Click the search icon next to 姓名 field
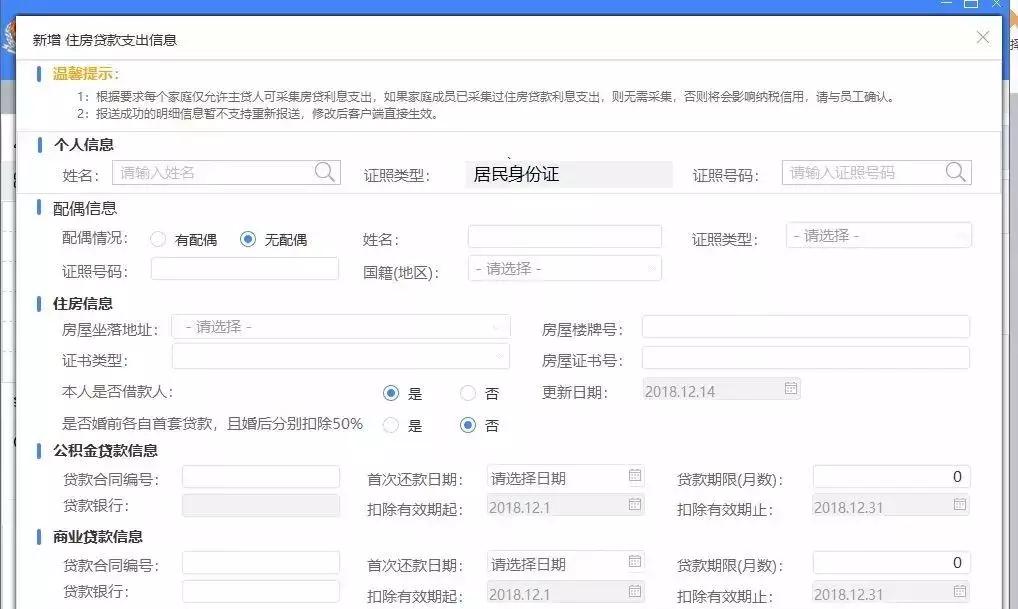Image resolution: width=1018 pixels, height=609 pixels. pos(324,172)
